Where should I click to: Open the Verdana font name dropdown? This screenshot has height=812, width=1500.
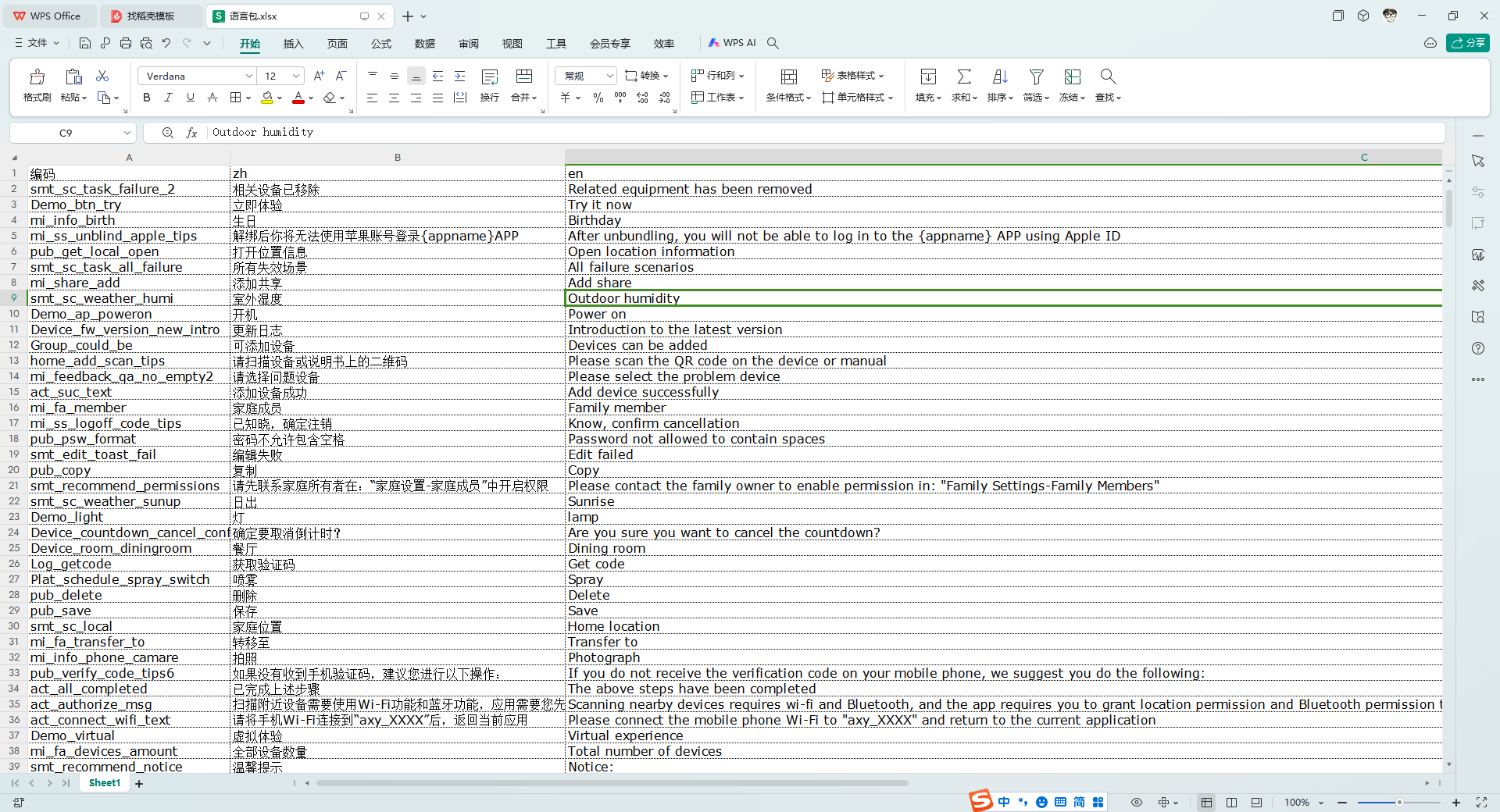(x=249, y=76)
